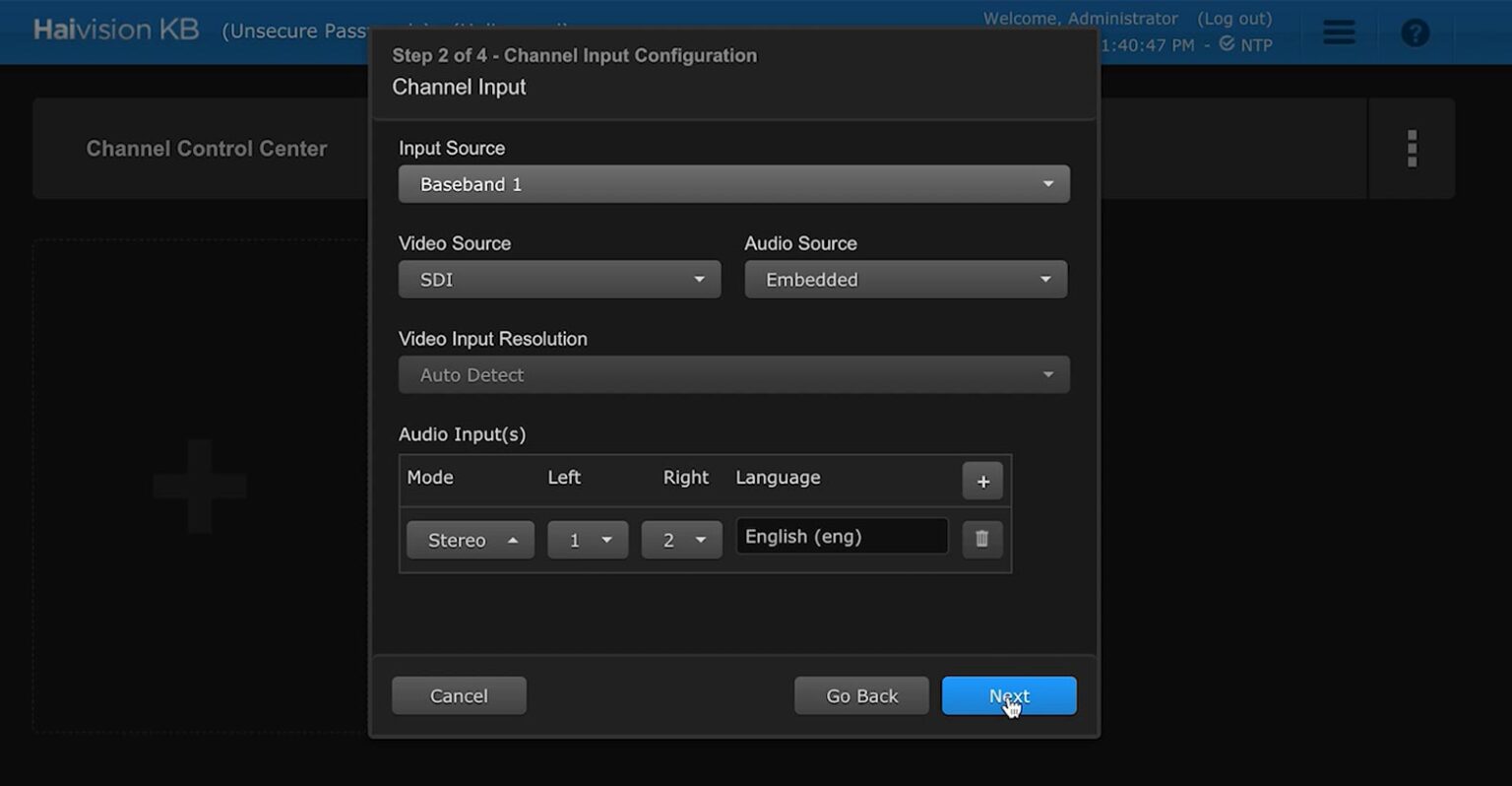
Task: Open the Input Source dropdown showing Baseband 1
Action: [x=733, y=183]
